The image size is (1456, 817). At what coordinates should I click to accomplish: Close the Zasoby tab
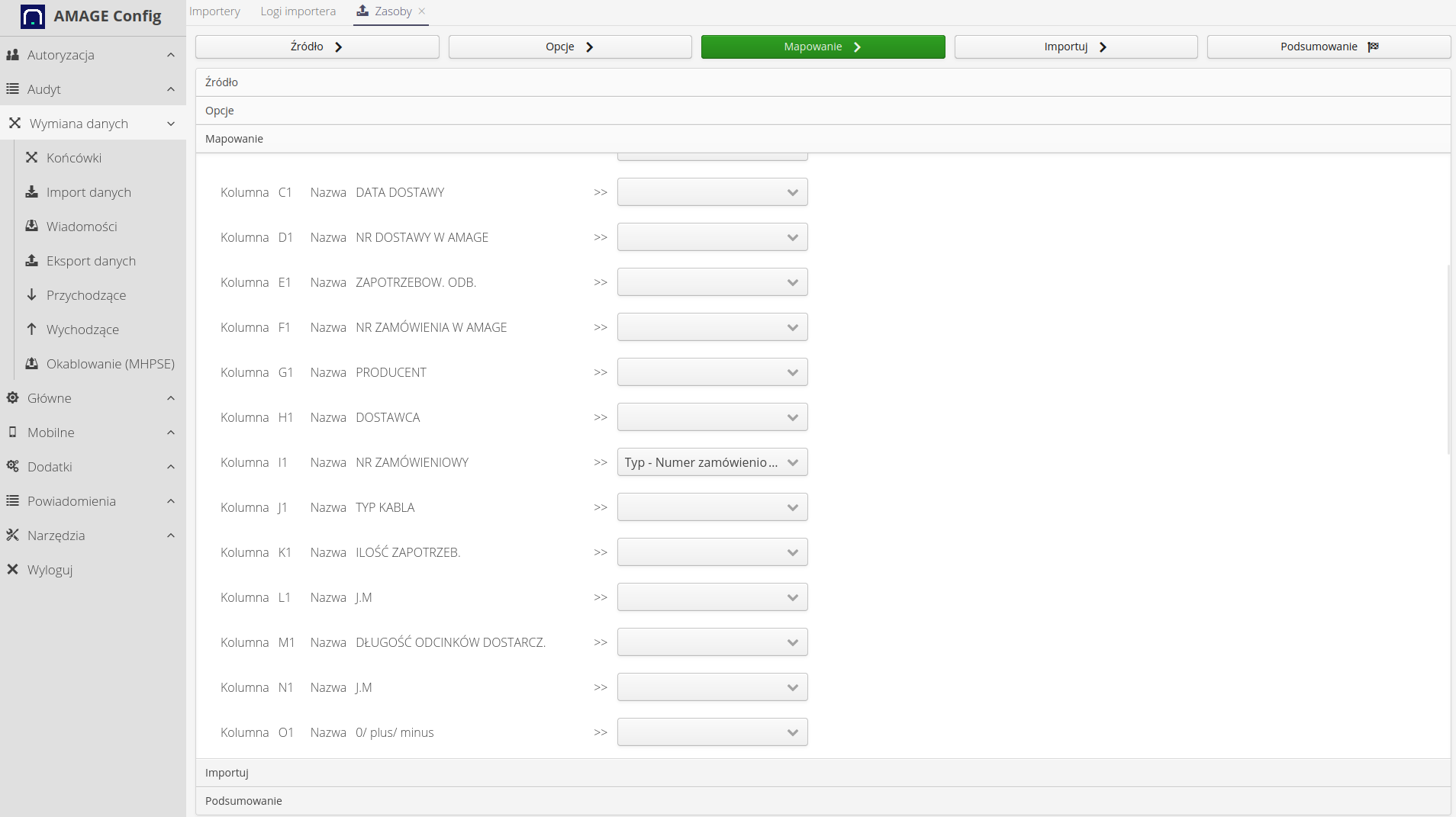(422, 11)
